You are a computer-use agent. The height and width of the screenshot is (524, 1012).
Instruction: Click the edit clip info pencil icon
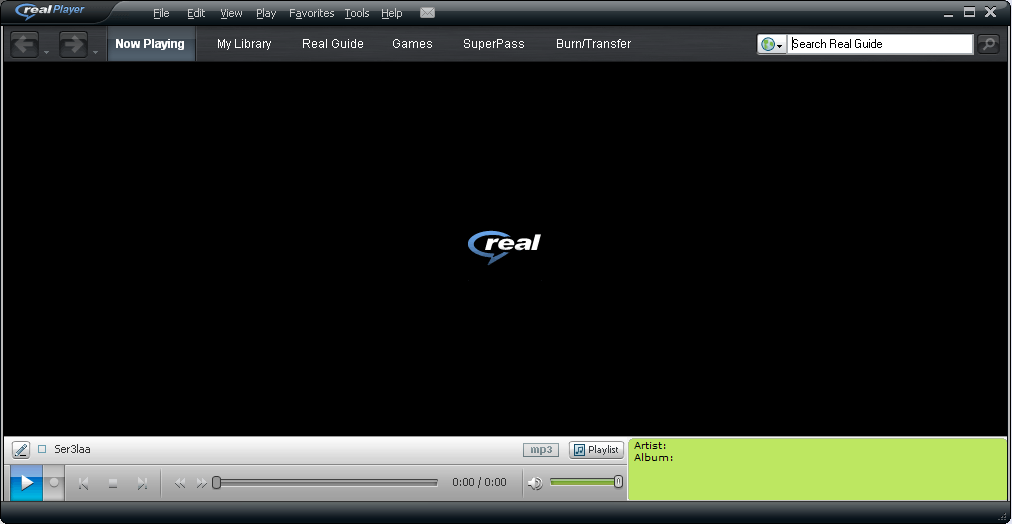[x=21, y=450]
